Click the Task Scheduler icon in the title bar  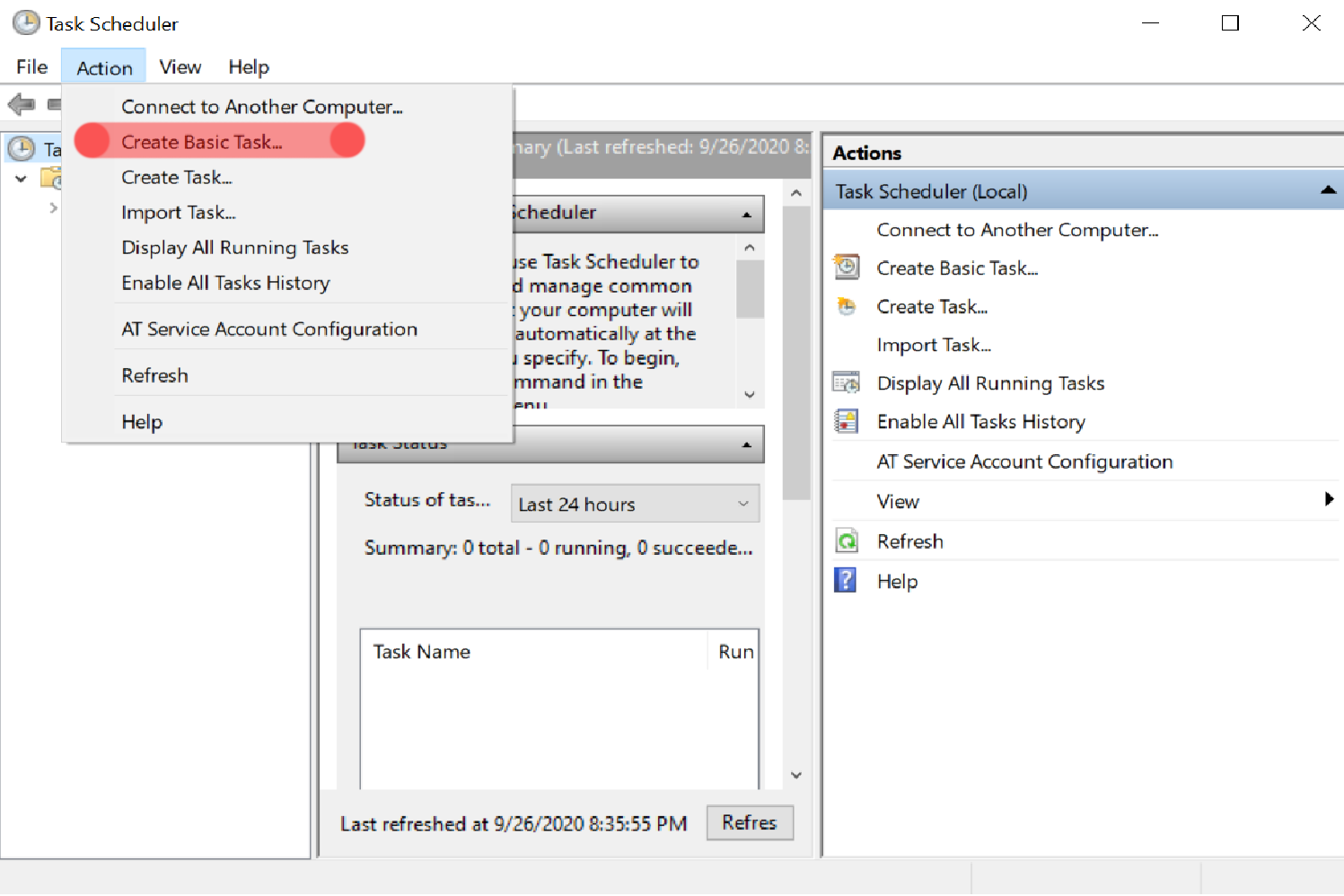[26, 23]
